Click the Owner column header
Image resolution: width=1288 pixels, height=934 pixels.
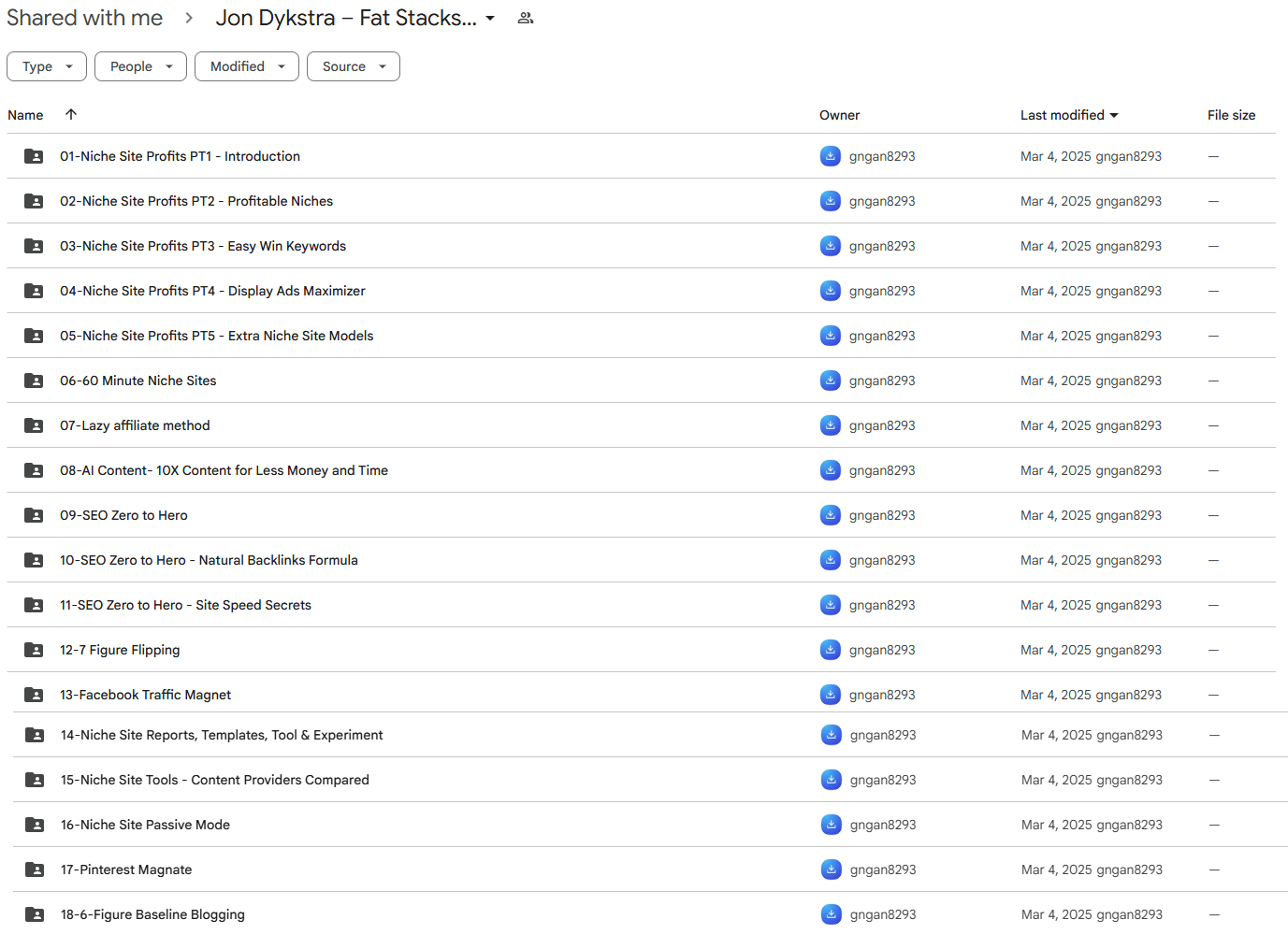[x=839, y=115]
